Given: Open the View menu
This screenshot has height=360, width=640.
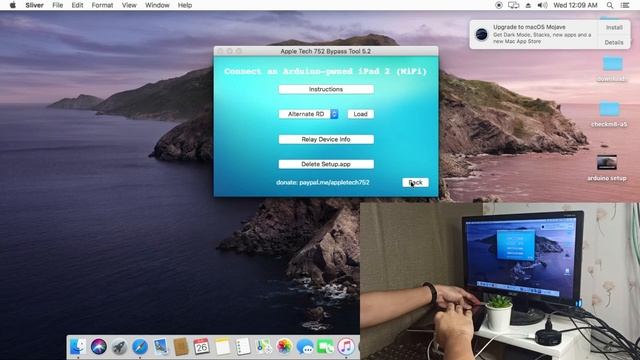Looking at the screenshot, I should (129, 5).
